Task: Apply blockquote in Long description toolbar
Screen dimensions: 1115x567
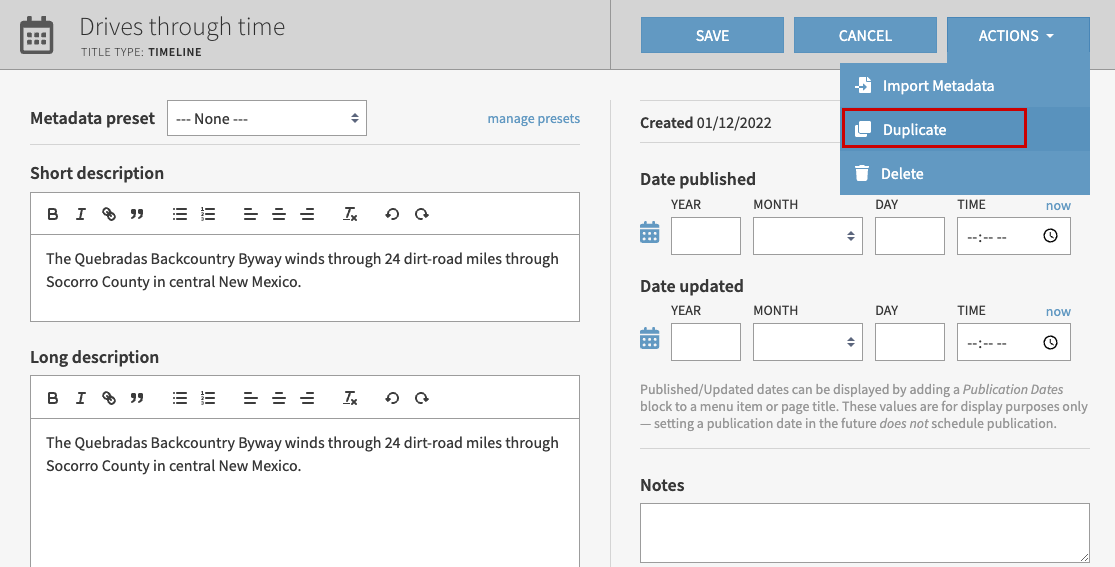Action: (137, 398)
